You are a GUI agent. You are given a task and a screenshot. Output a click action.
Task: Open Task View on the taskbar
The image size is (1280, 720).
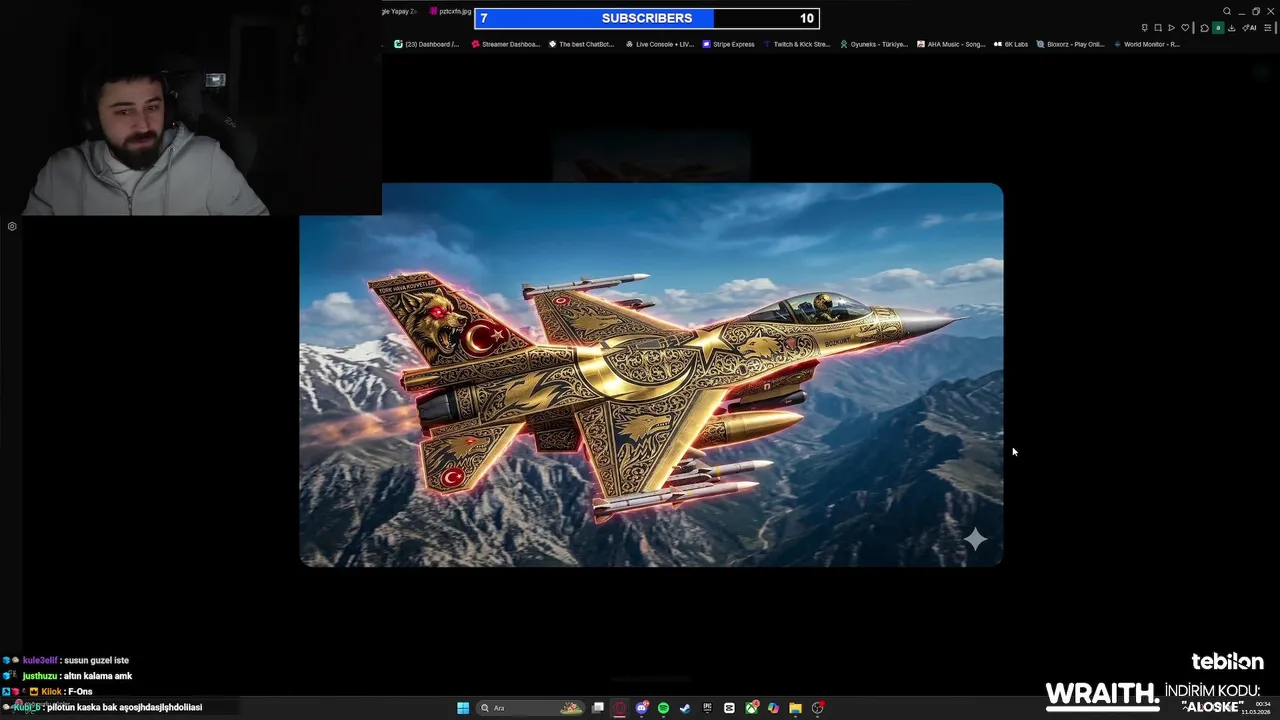pos(598,708)
